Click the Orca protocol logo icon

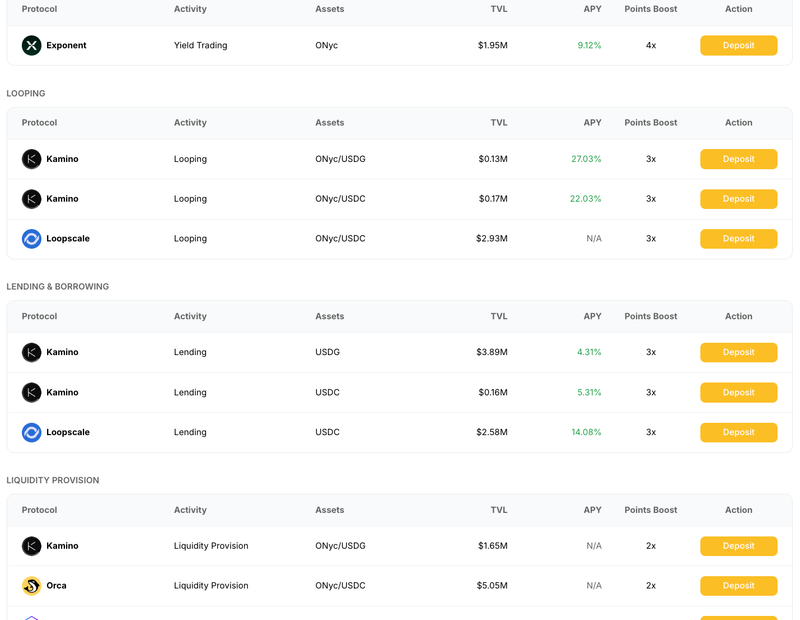tap(31, 586)
